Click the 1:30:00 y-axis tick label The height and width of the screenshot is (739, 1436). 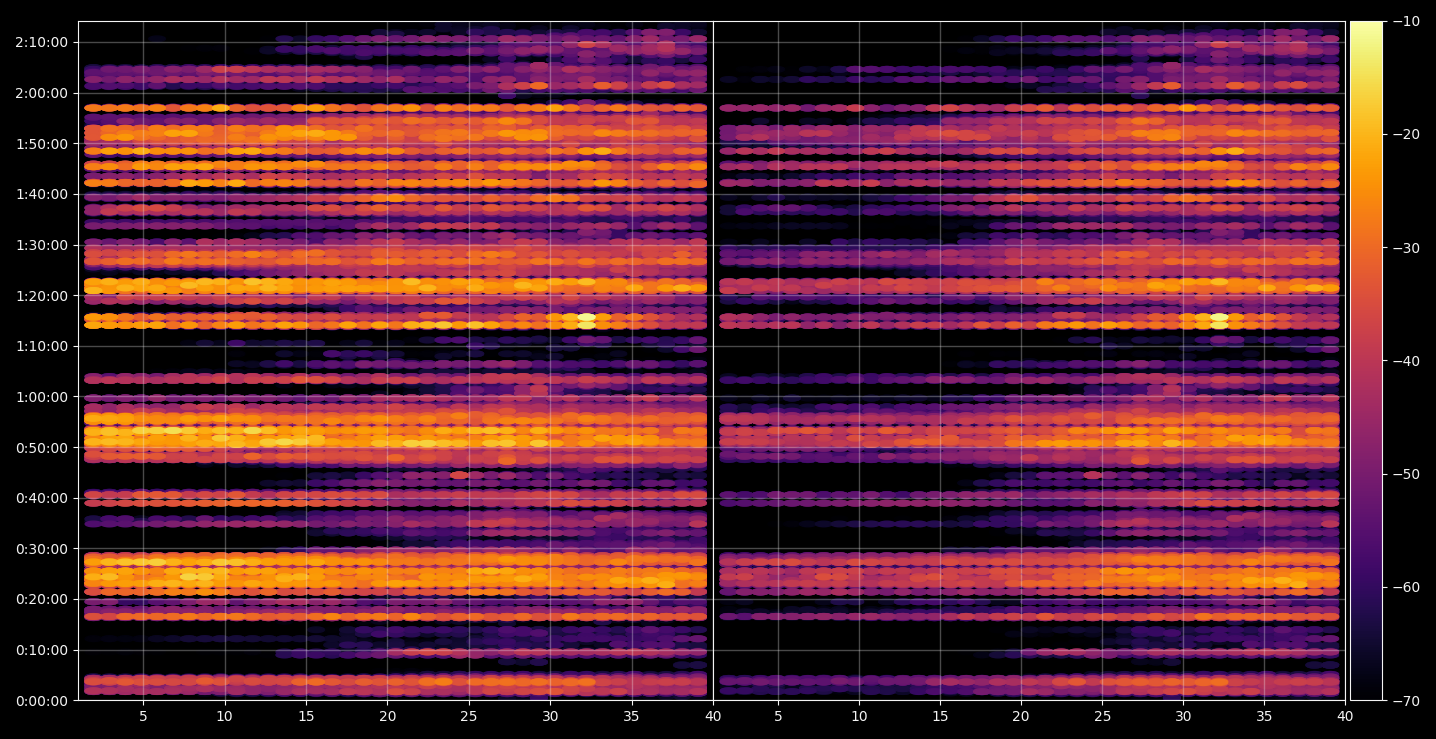pyautogui.click(x=42, y=245)
